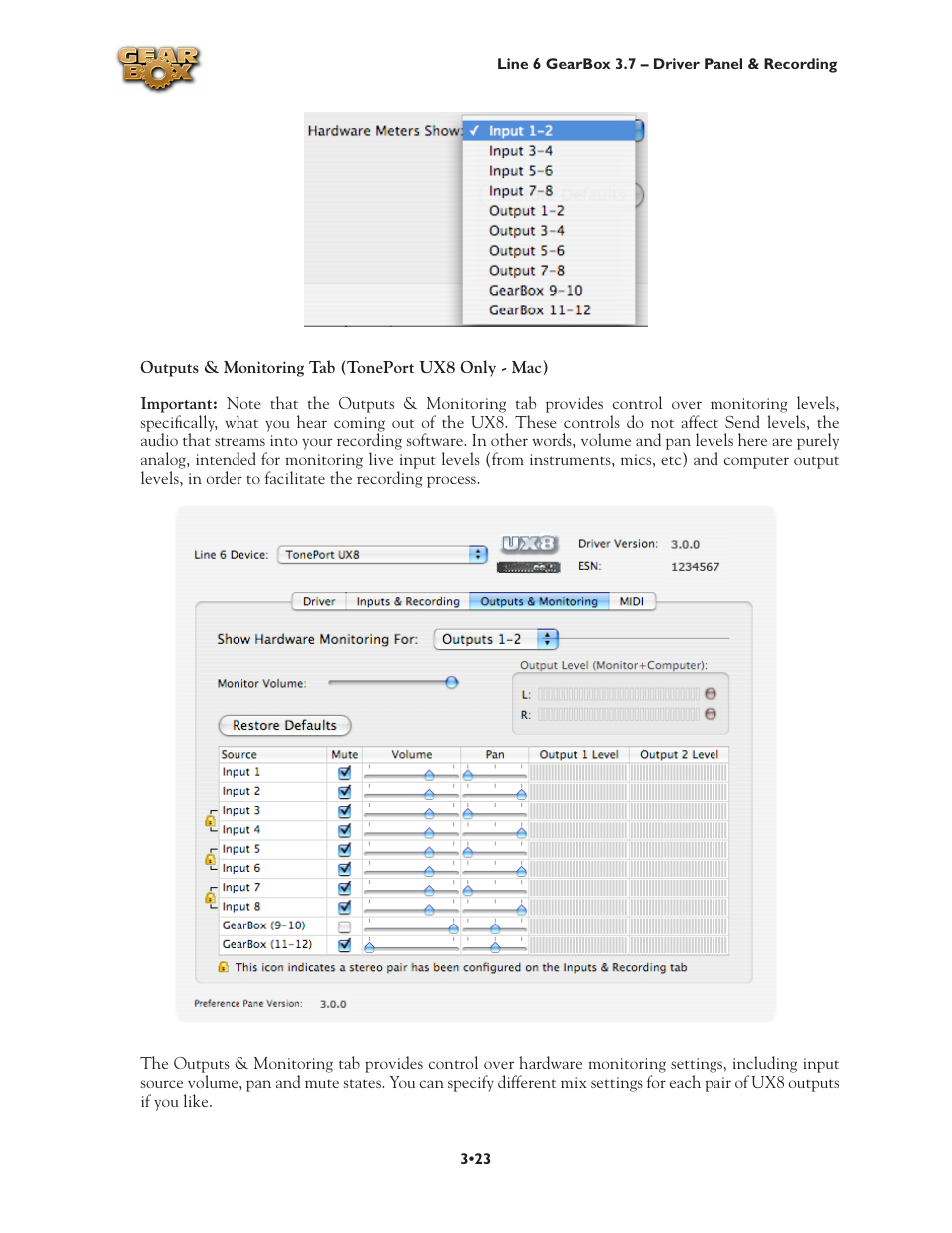Toggle the Mute checkbox for Input 7
This screenshot has width=952, height=1233.
coord(344,888)
